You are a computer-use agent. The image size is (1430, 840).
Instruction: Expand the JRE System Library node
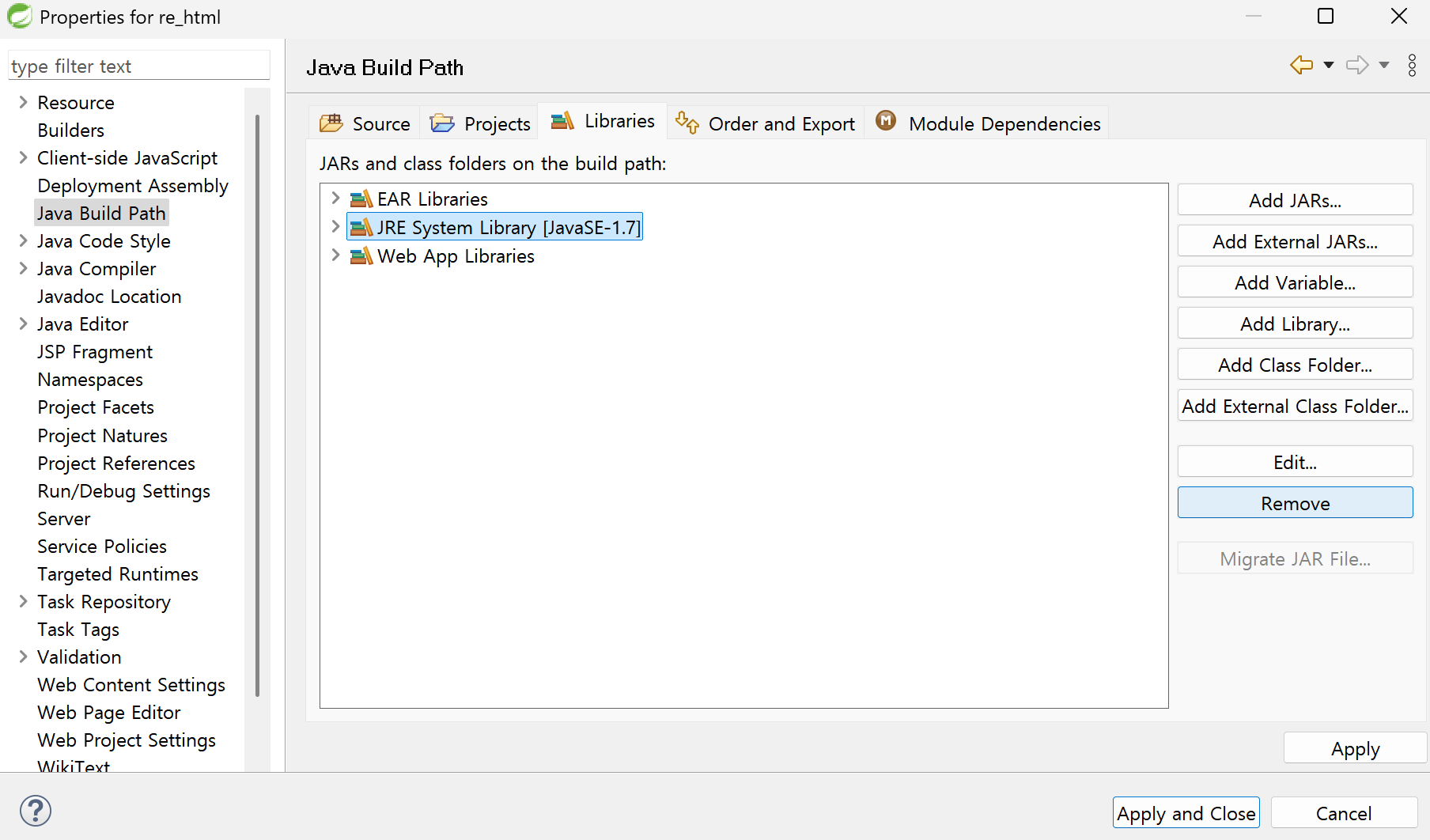coord(335,226)
